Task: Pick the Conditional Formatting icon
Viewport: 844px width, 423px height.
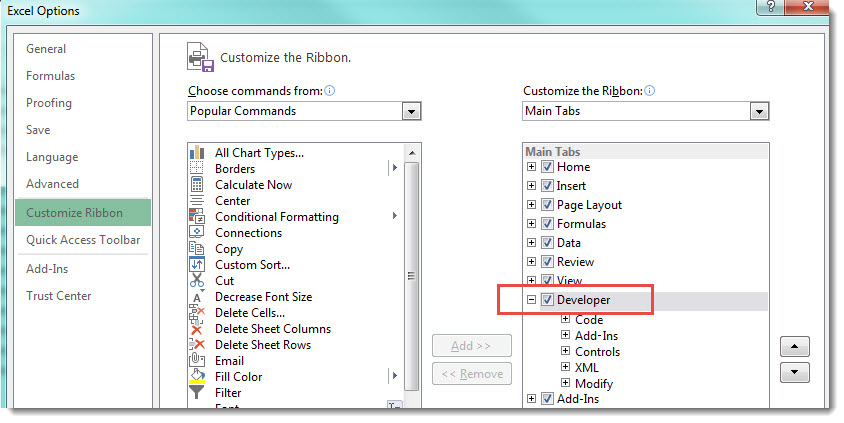Action: click(x=197, y=216)
